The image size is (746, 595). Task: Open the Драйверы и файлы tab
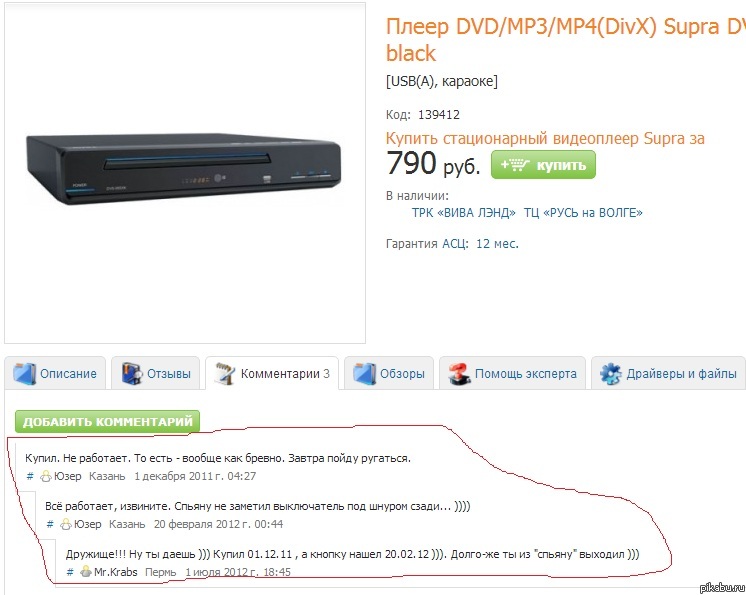(x=668, y=373)
